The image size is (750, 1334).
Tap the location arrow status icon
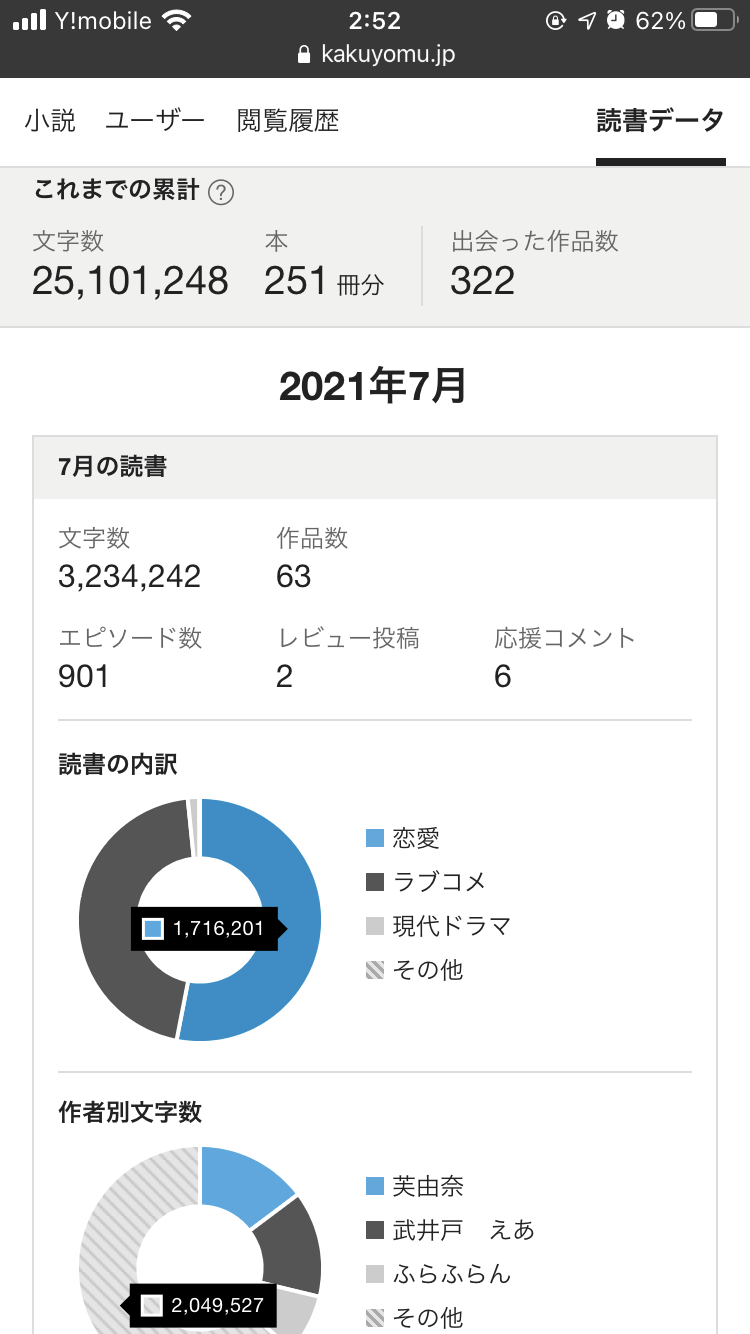(587, 20)
